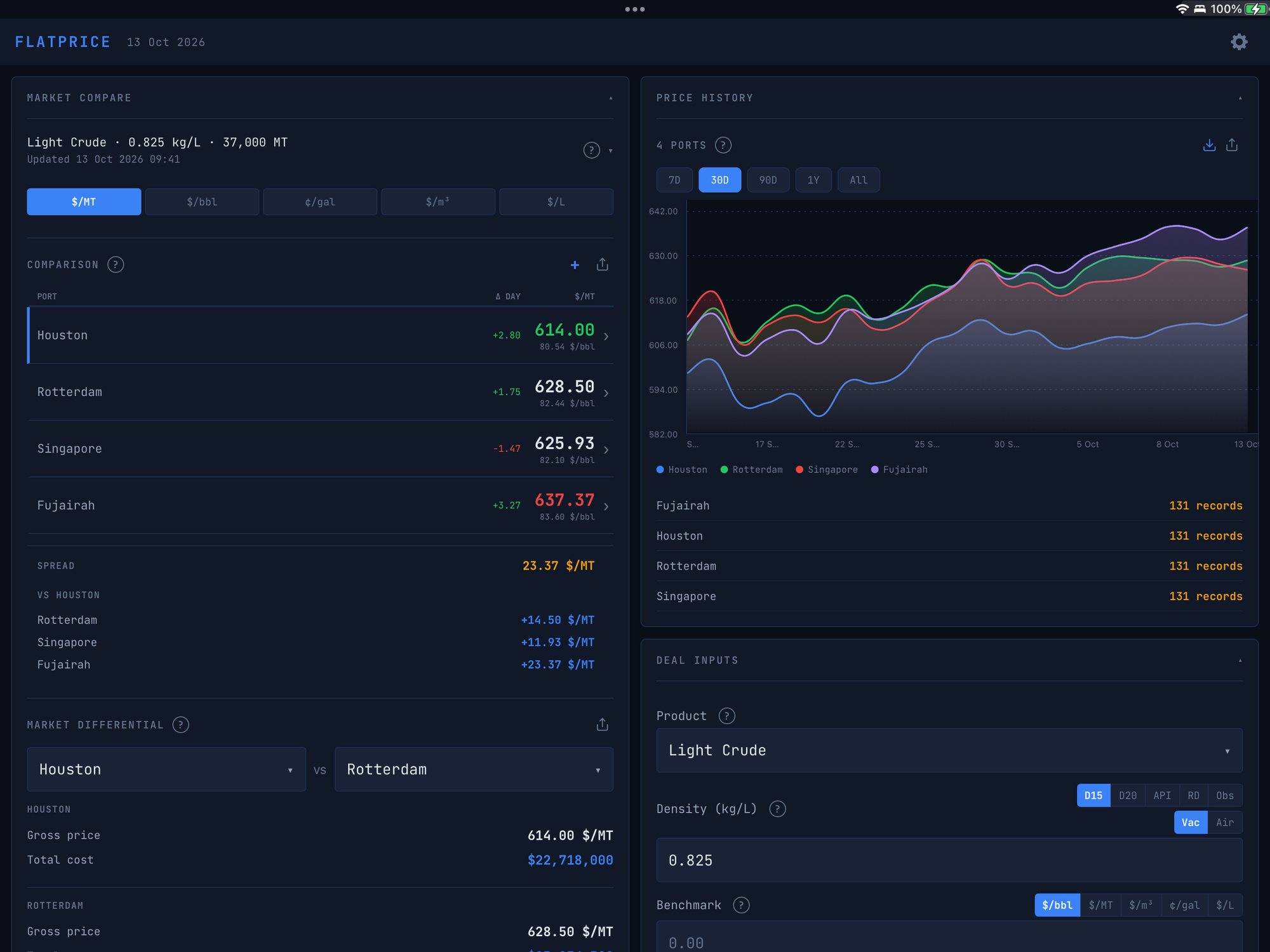Open help for 4 Ports
The image size is (1270, 952).
pyautogui.click(x=723, y=145)
